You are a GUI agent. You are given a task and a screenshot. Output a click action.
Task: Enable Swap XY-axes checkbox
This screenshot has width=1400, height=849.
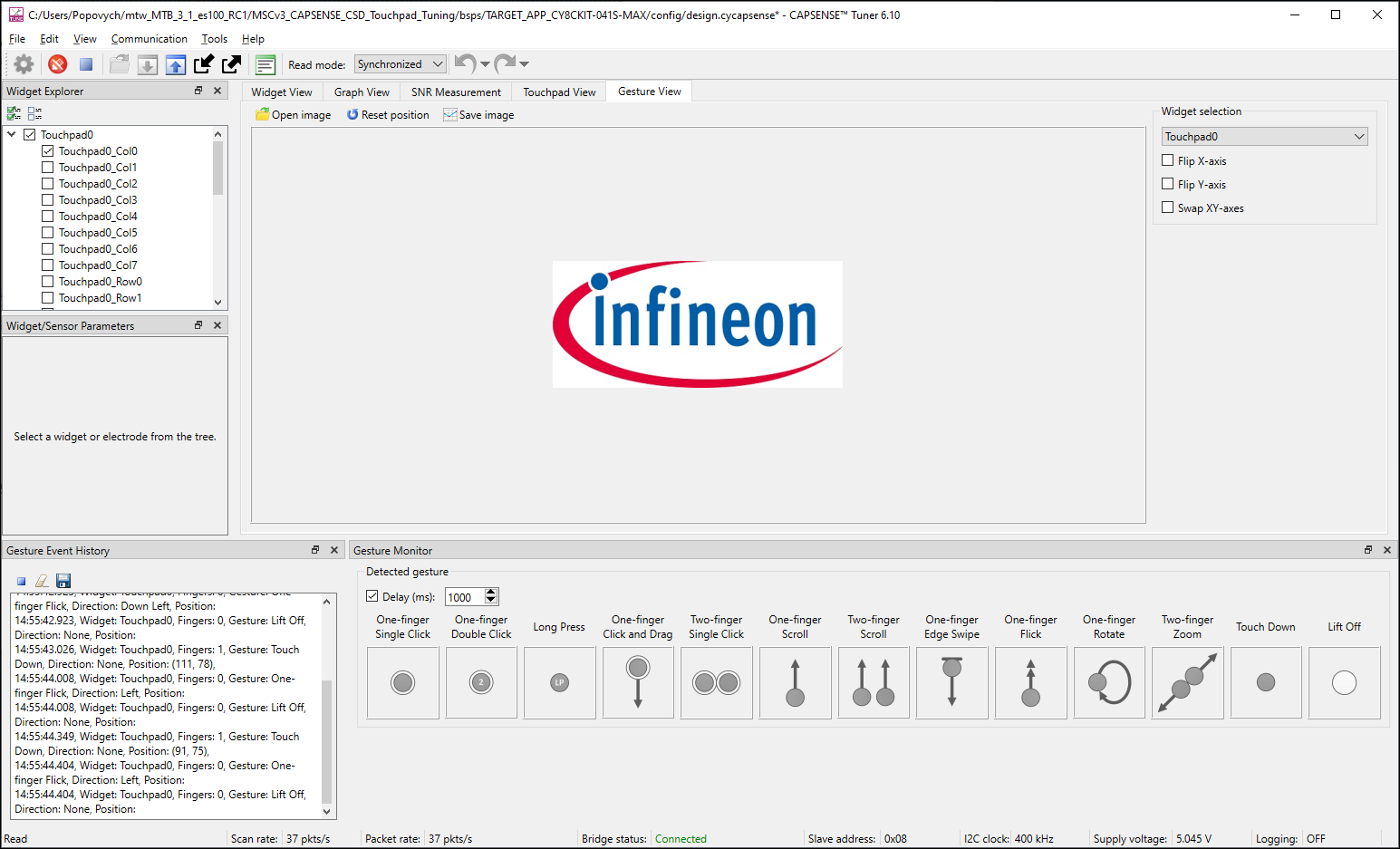click(1168, 207)
